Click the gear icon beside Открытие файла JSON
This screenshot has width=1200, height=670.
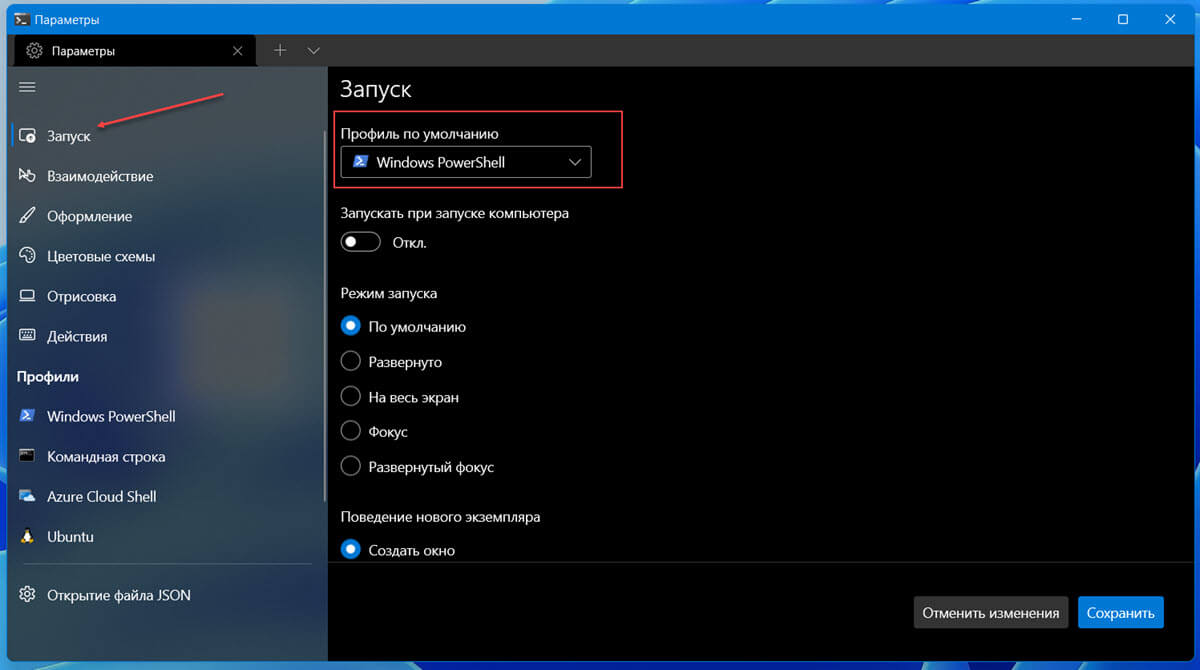(x=28, y=595)
